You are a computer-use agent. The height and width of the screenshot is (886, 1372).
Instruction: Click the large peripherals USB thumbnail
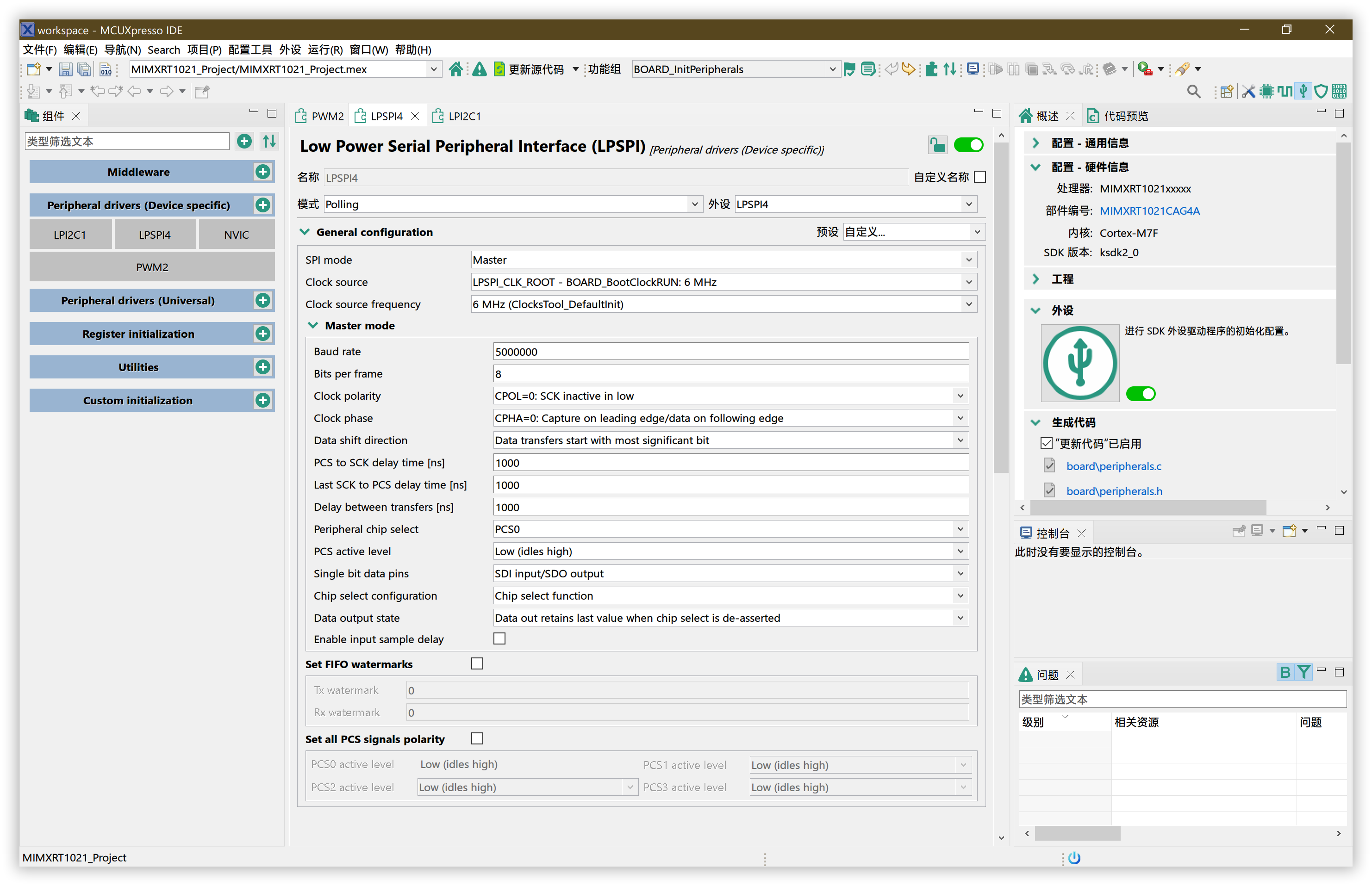tap(1079, 363)
